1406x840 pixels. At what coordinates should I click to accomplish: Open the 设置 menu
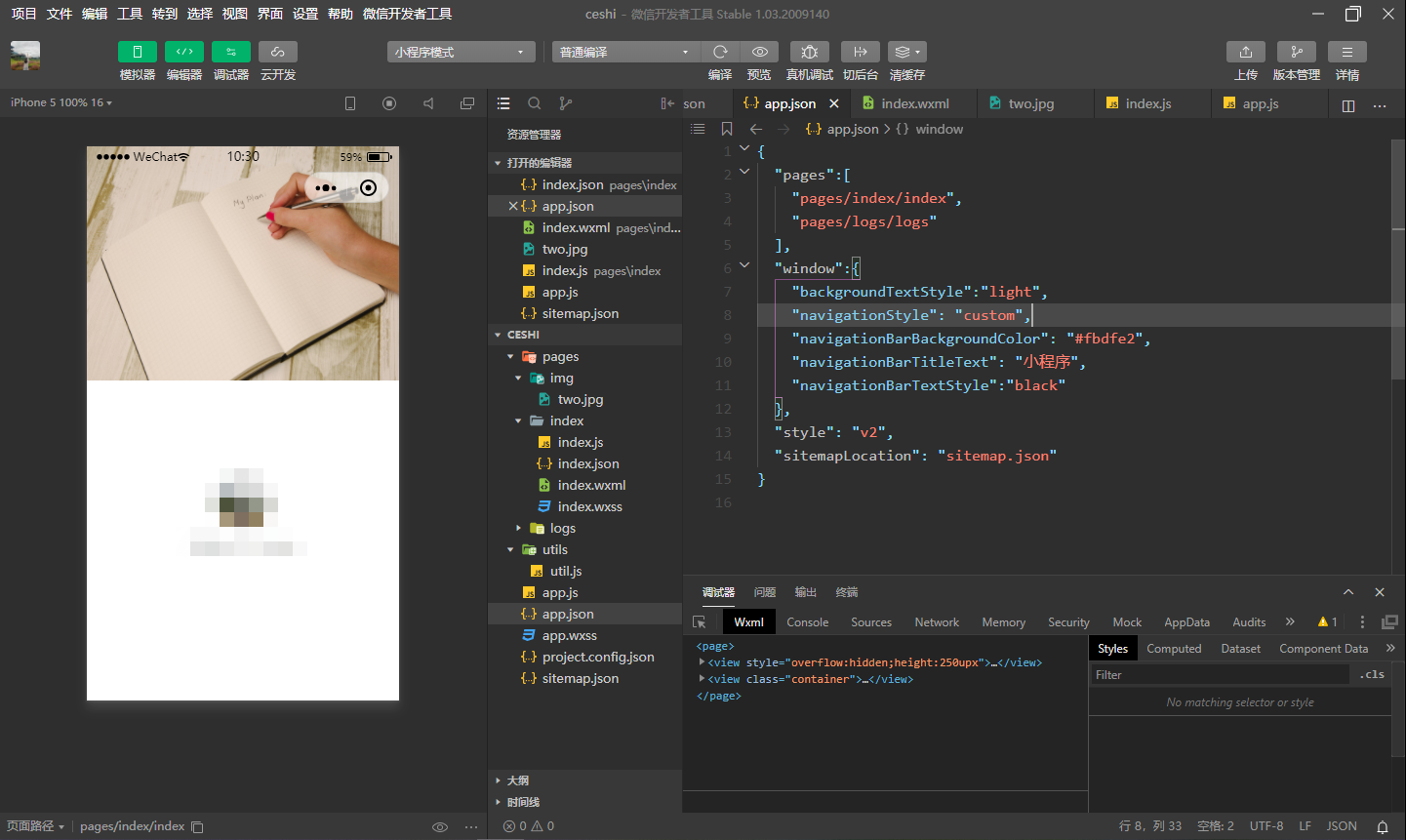[x=305, y=14]
